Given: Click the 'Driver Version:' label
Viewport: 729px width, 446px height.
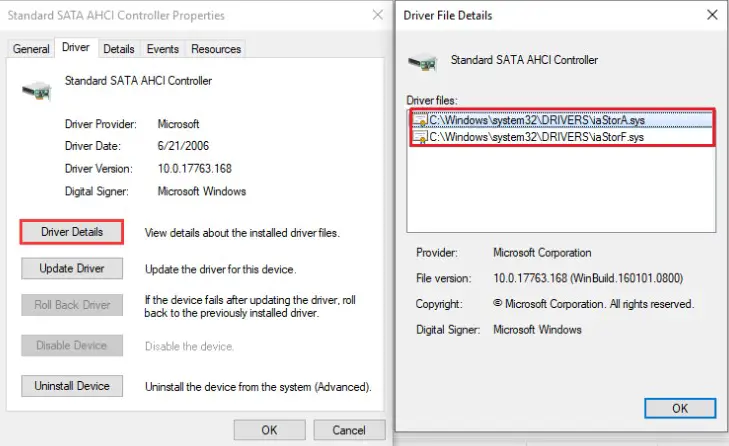Looking at the screenshot, I should [99, 168].
